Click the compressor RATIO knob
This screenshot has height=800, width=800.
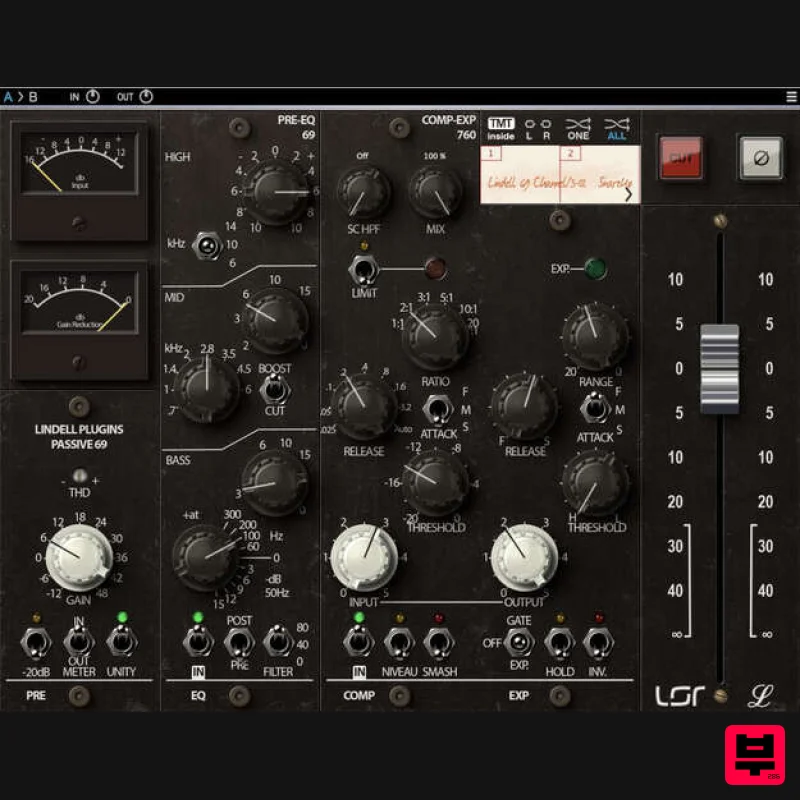click(x=435, y=337)
